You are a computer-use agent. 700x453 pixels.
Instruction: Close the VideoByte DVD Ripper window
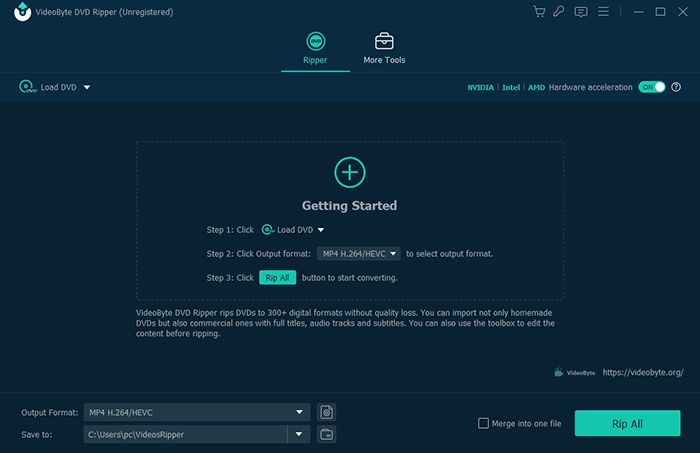click(x=683, y=12)
